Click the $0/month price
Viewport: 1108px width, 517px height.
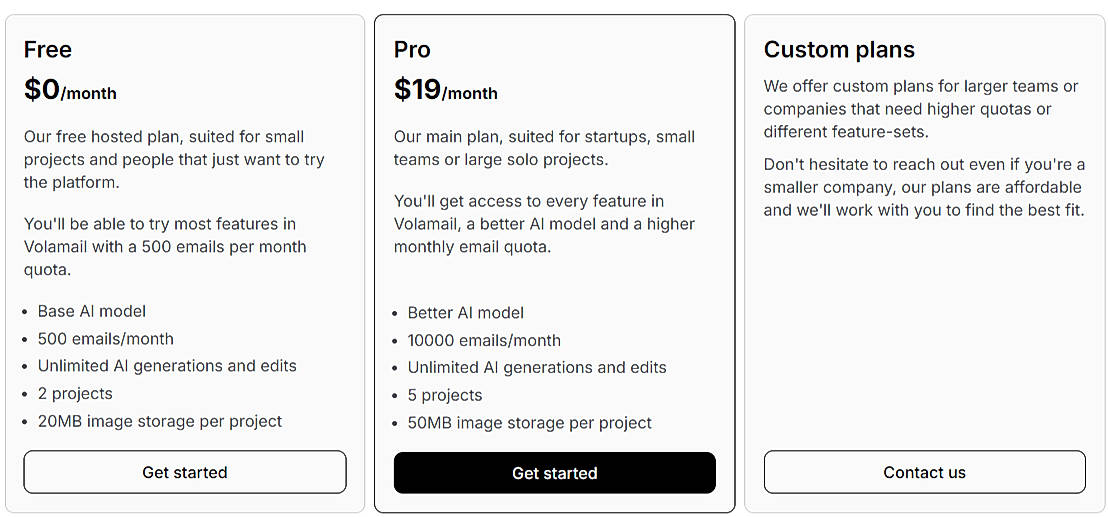[70, 91]
